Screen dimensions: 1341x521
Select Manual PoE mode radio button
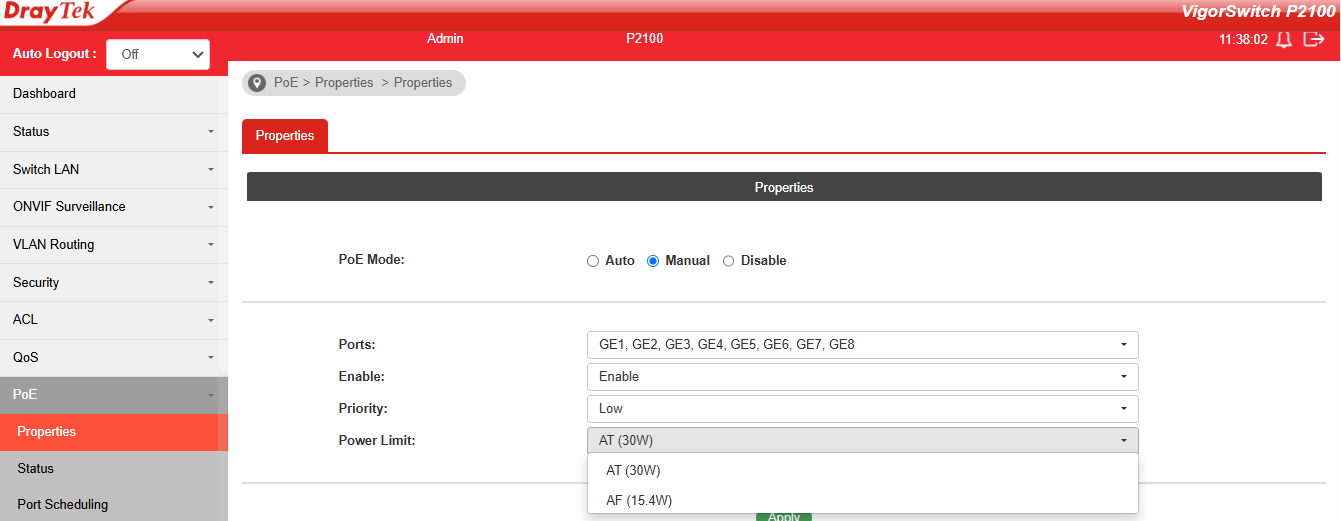[x=653, y=261]
